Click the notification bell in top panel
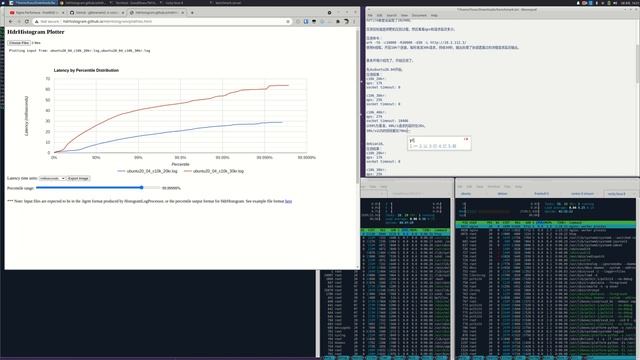 click(578, 3)
